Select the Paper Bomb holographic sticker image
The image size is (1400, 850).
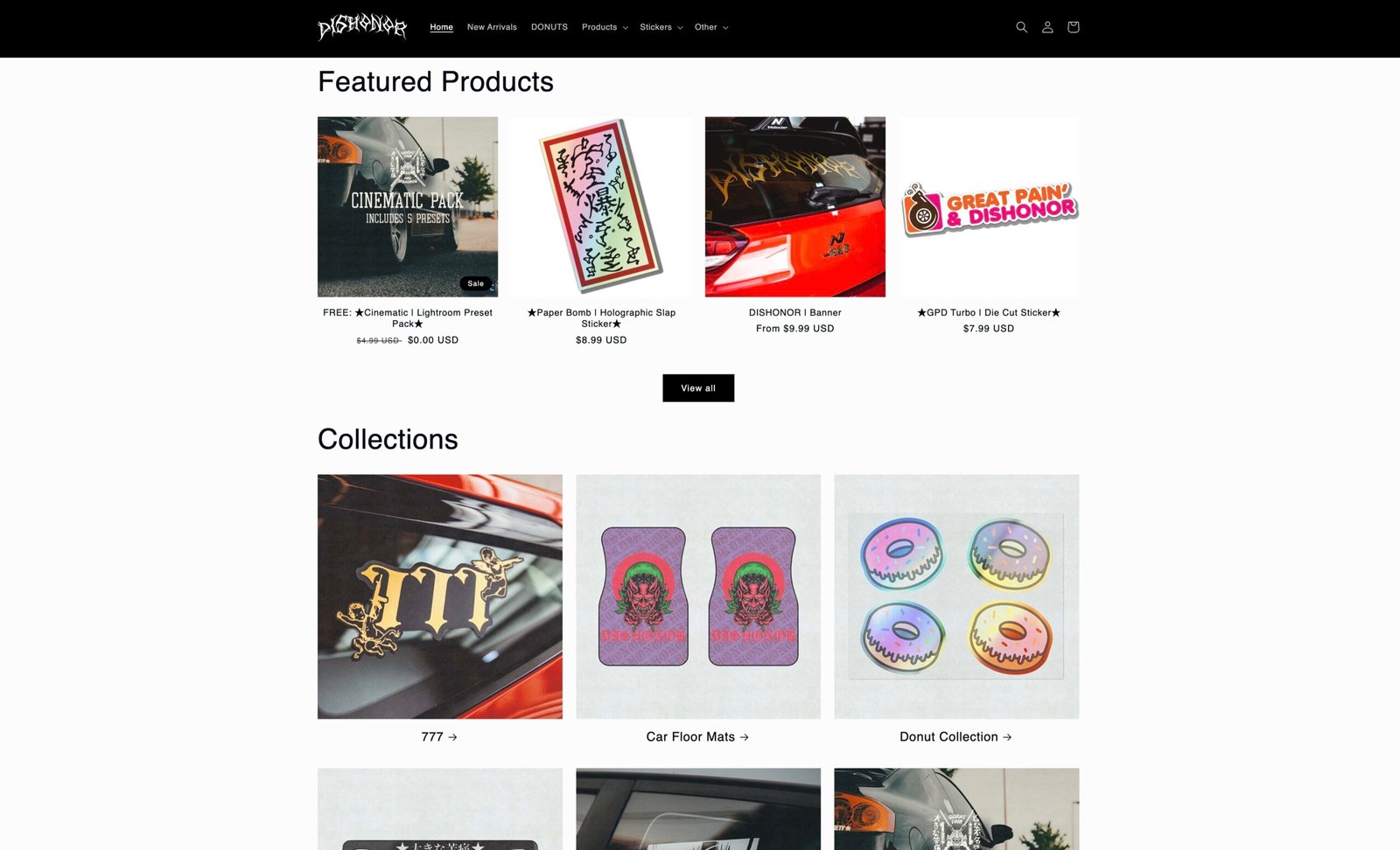coord(601,207)
